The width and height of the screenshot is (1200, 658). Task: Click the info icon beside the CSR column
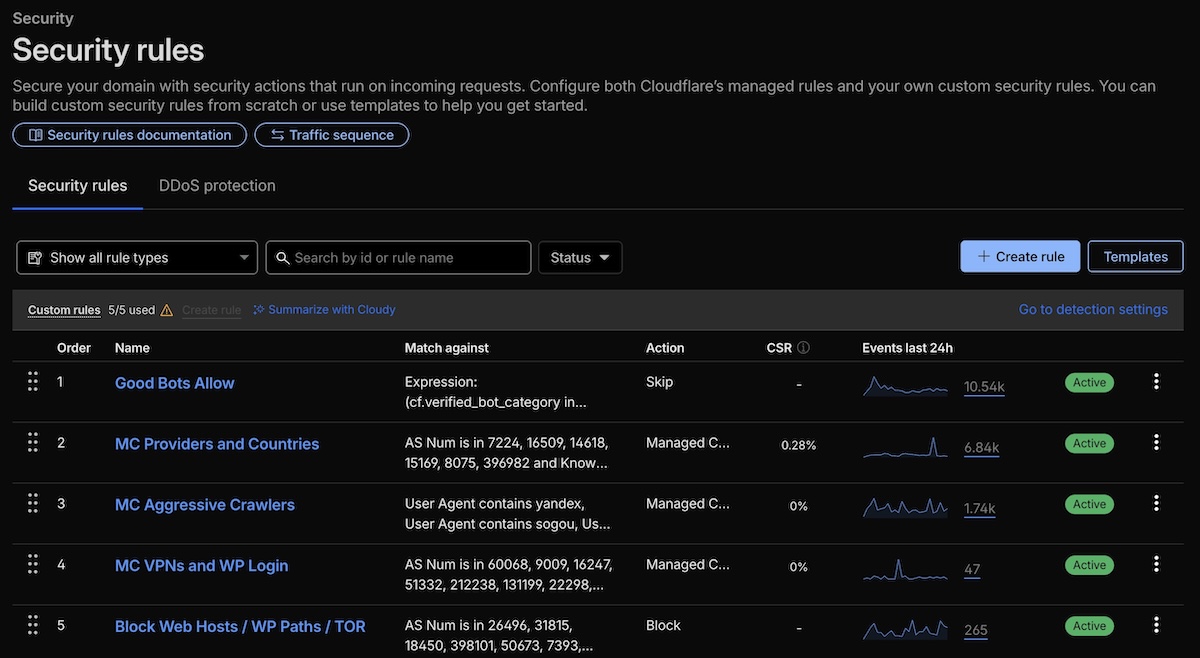pyautogui.click(x=801, y=347)
